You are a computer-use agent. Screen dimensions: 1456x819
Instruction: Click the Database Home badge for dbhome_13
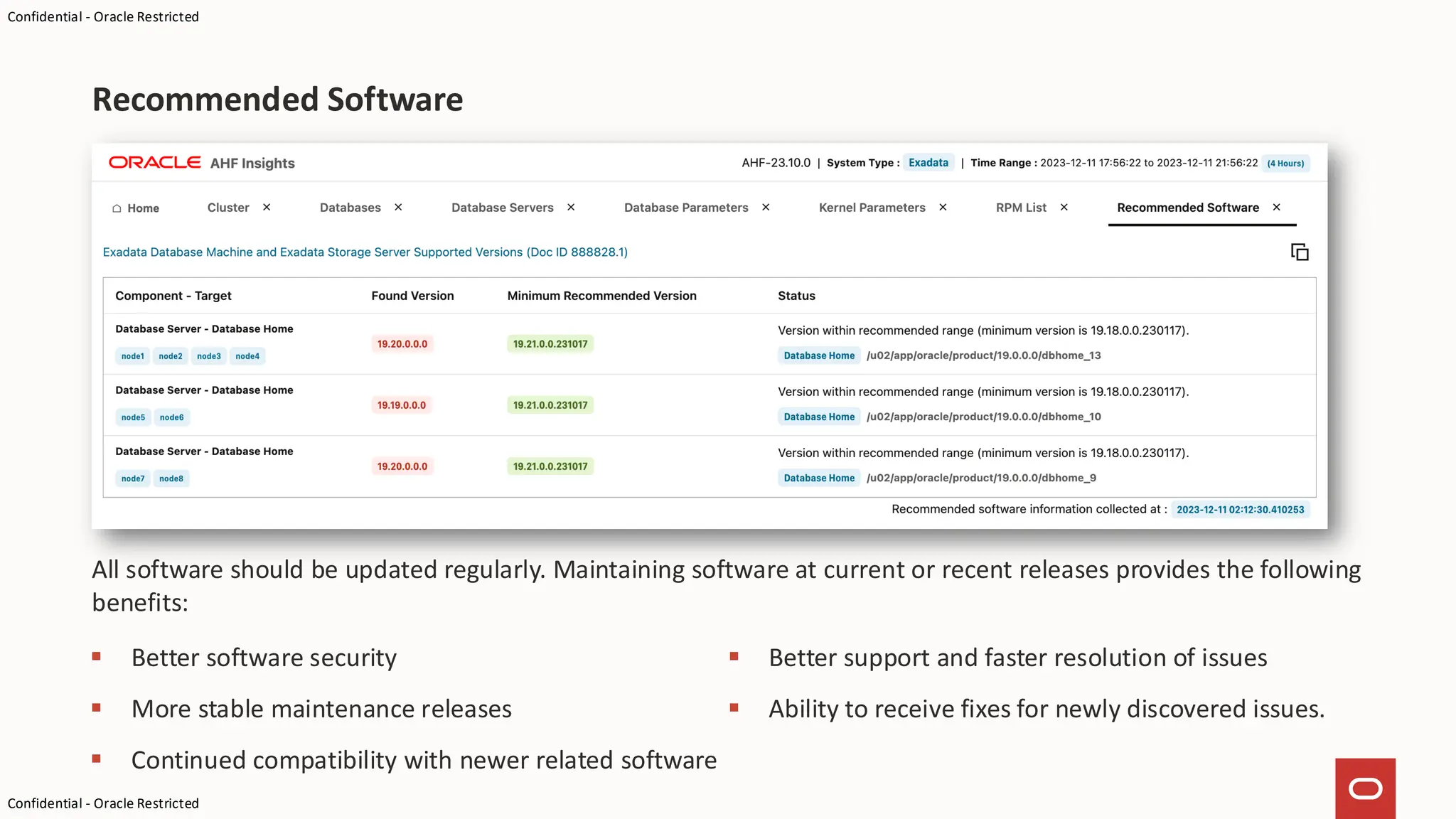tap(819, 355)
